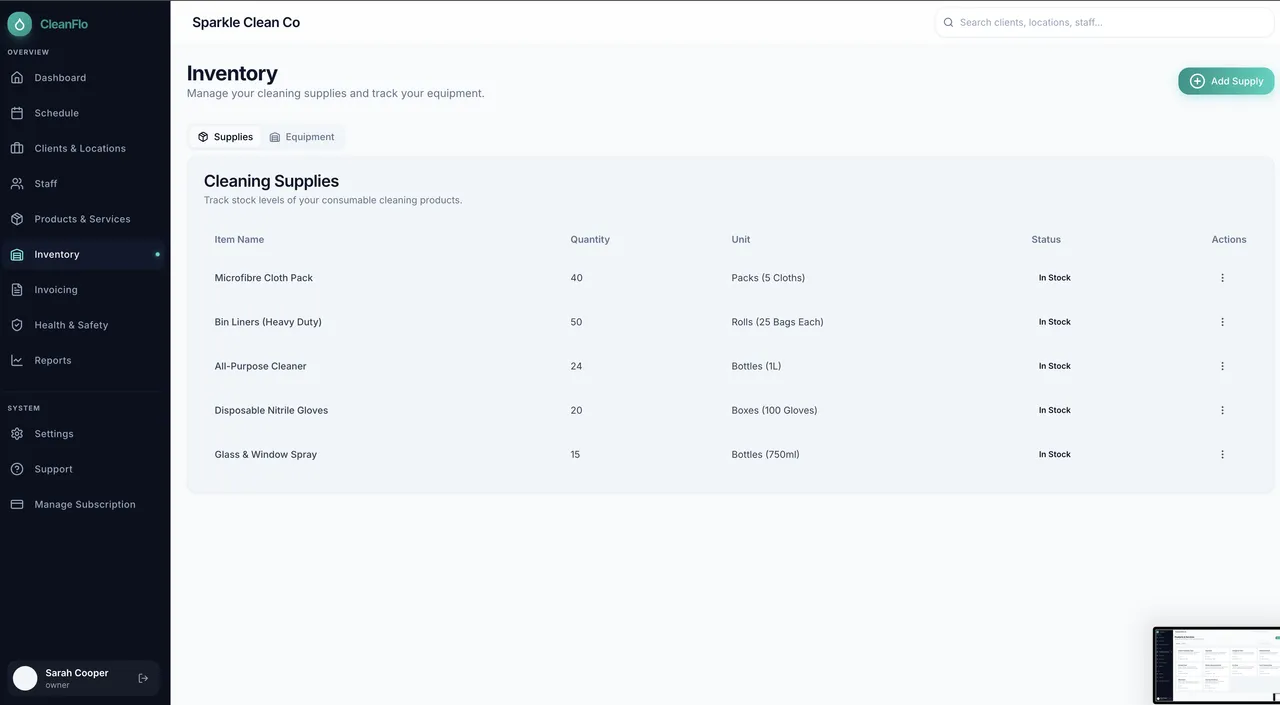Viewport: 1280px width, 705px height.
Task: Open Products & Services box icon
Action: 17,219
